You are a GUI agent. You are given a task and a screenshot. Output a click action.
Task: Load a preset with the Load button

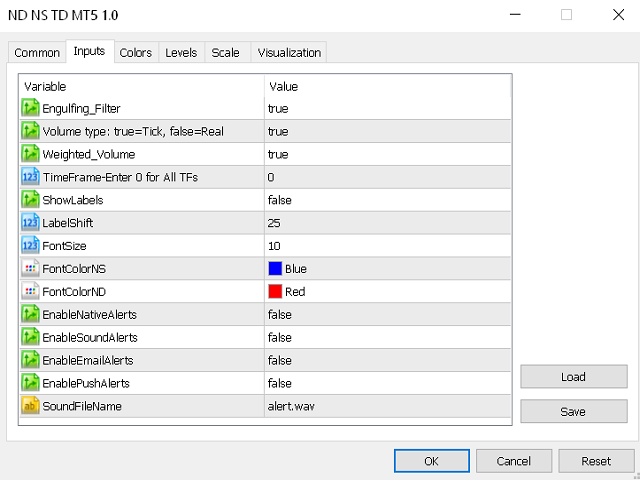coord(573,376)
